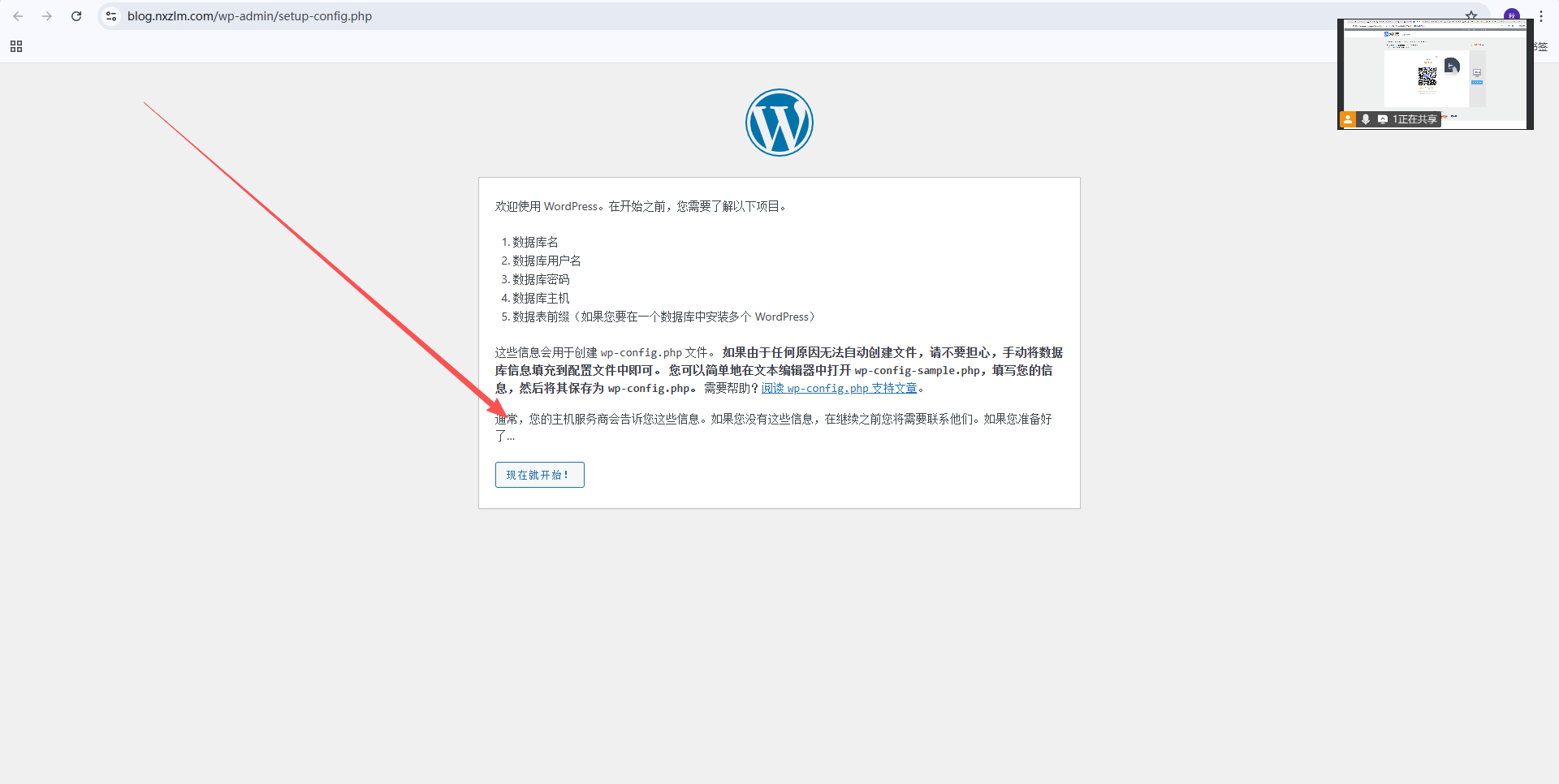Open the purple profile avatar
1559x784 pixels.
1511,14
